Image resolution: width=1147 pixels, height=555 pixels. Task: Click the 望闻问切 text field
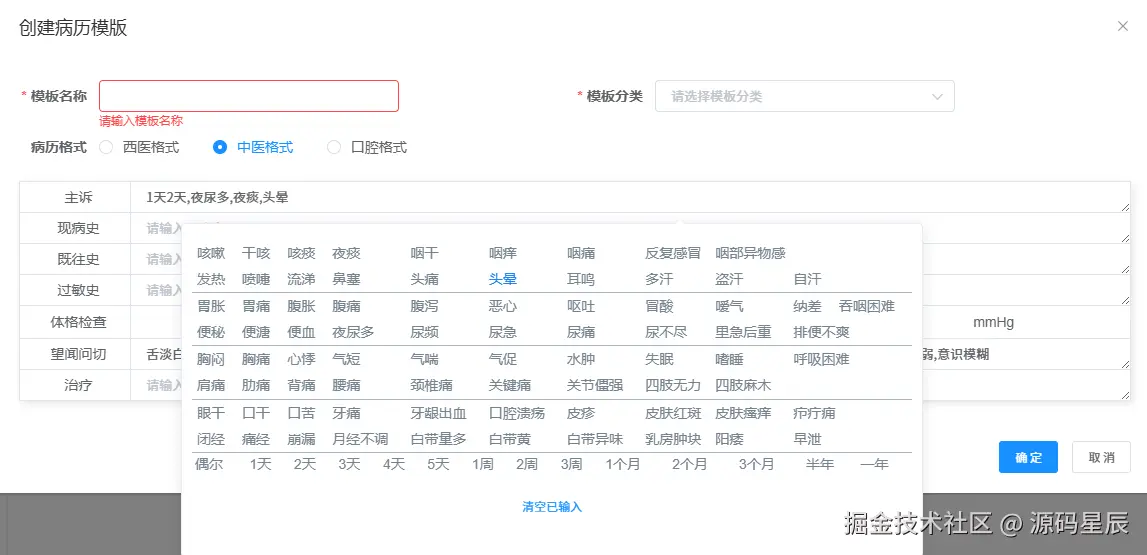[x=630, y=355]
